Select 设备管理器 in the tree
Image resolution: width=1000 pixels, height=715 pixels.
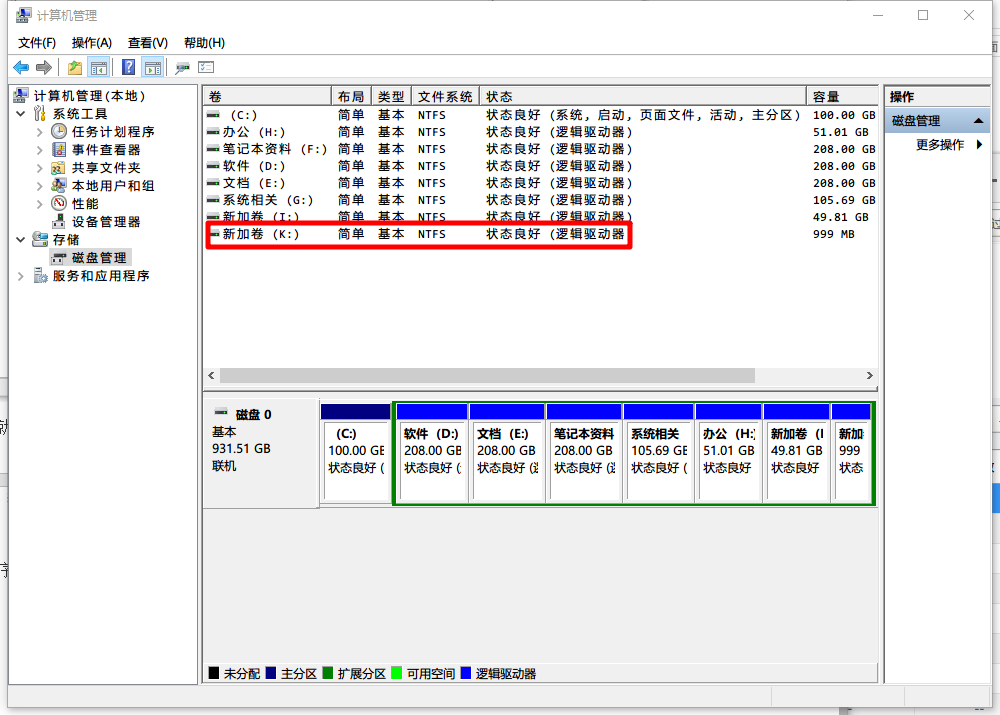click(106, 222)
